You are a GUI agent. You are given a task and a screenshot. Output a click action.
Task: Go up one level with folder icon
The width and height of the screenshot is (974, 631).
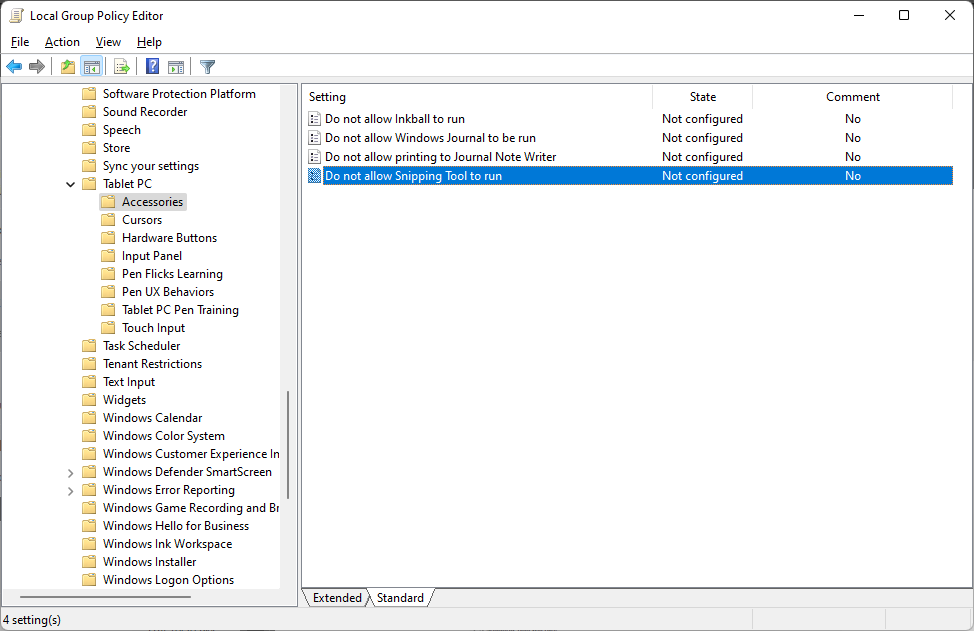click(x=67, y=67)
